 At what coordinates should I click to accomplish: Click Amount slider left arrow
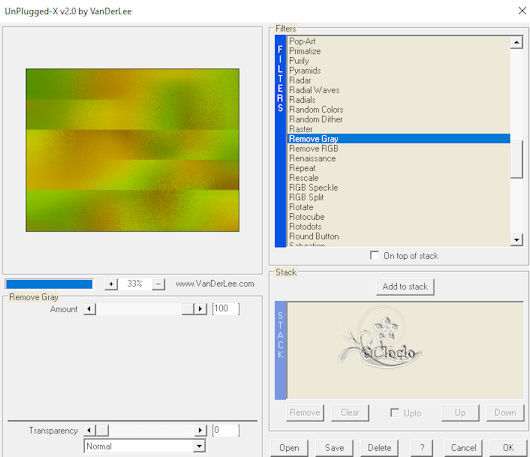tap(90, 309)
